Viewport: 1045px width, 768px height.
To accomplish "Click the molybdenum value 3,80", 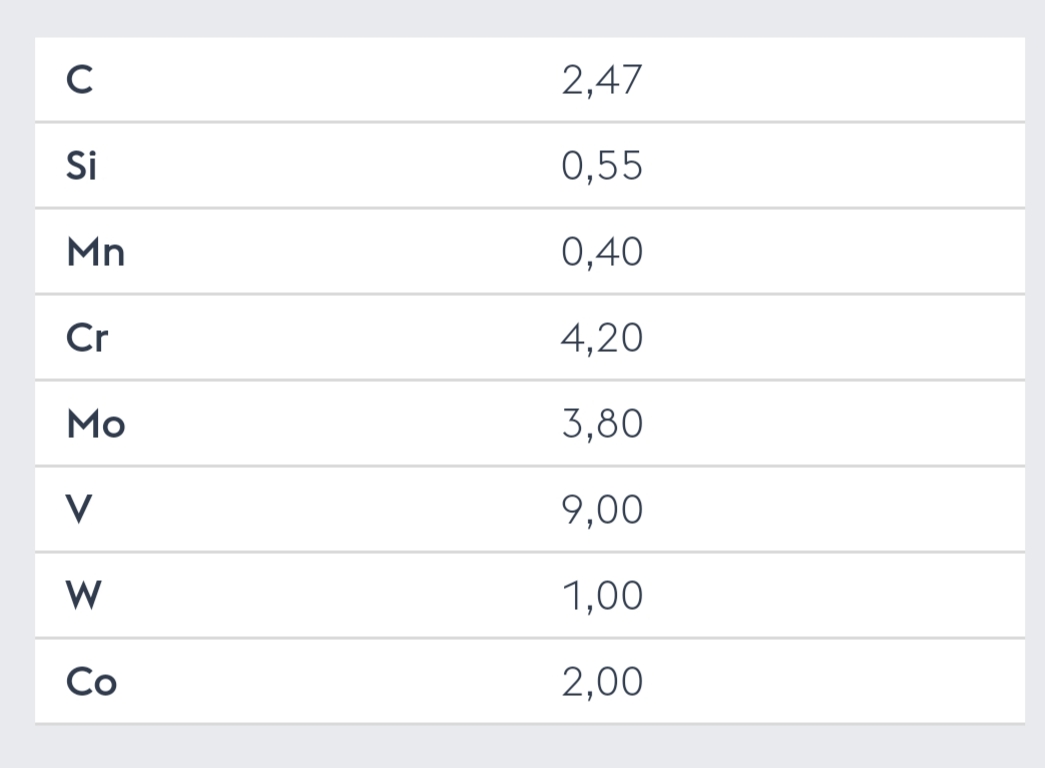I will point(602,424).
